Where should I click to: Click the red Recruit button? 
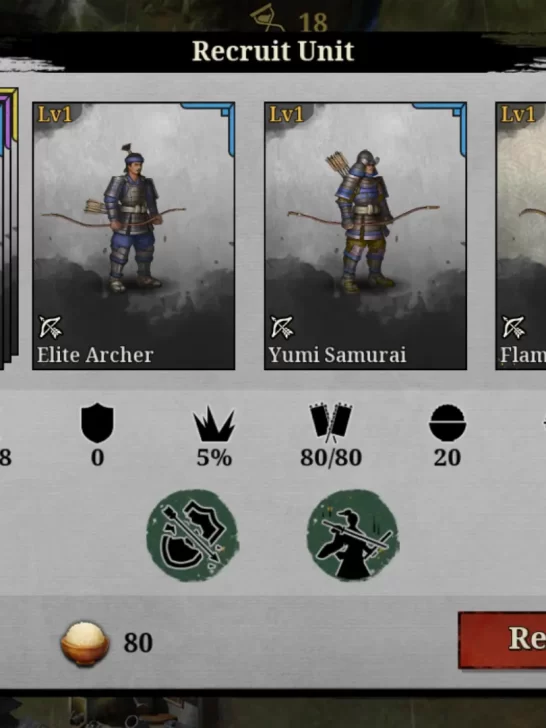click(x=502, y=640)
